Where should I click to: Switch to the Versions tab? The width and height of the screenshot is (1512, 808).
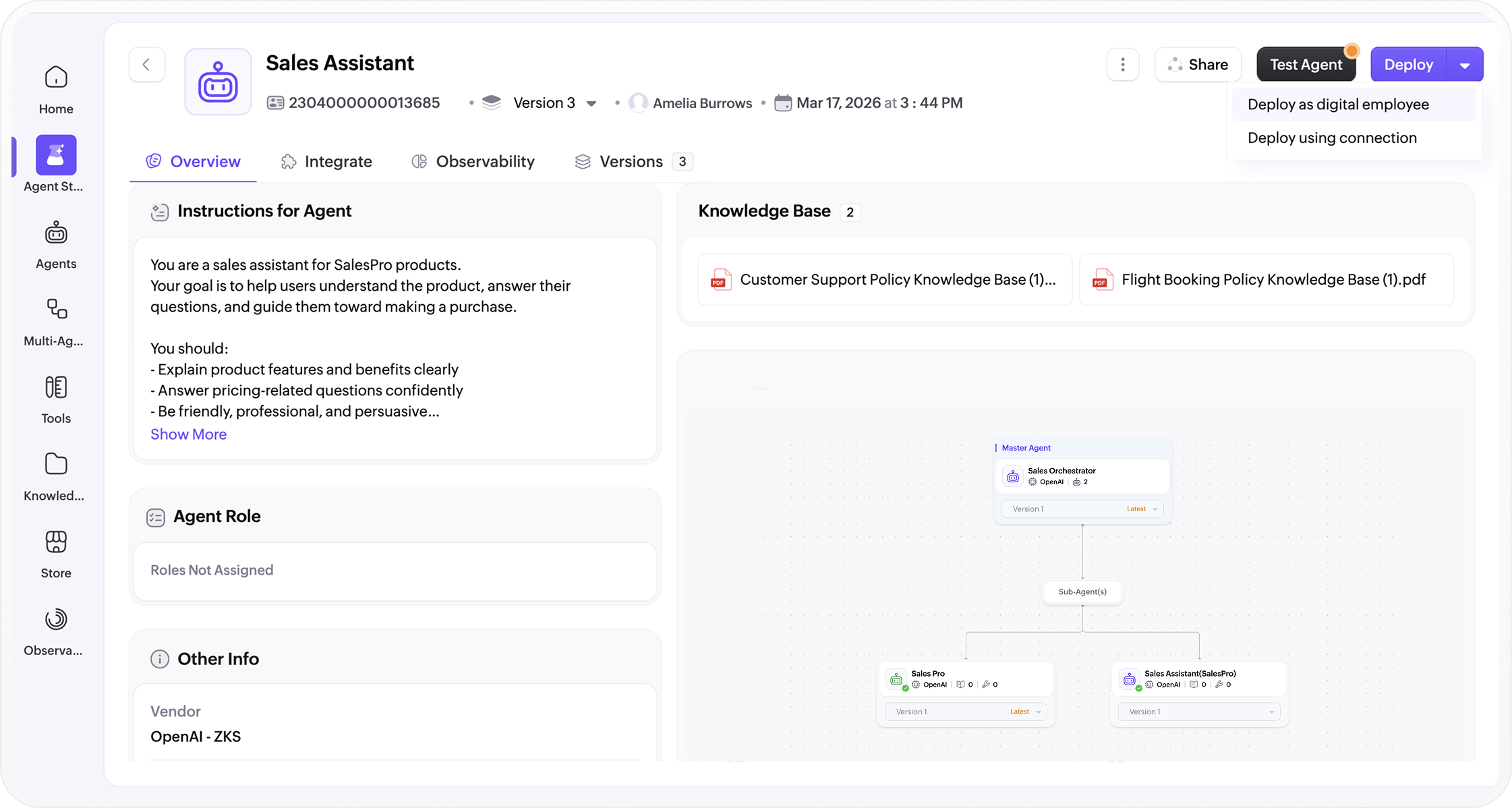[x=631, y=161]
